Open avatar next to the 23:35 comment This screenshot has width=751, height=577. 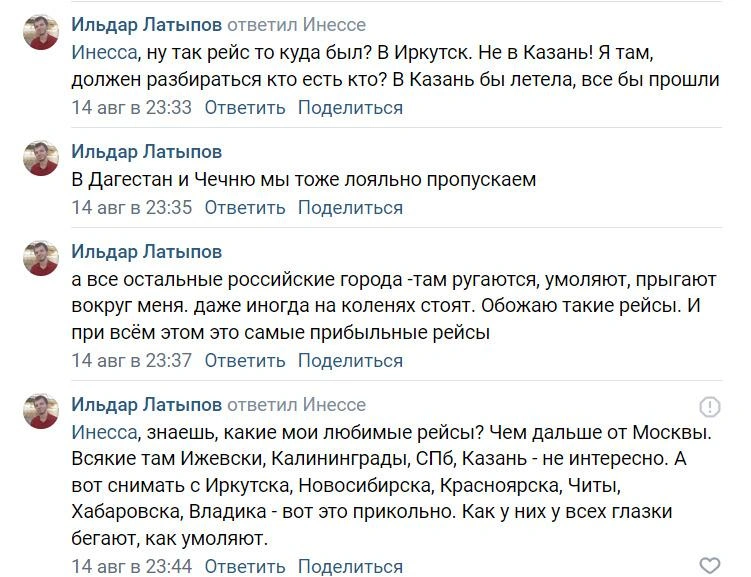point(42,159)
